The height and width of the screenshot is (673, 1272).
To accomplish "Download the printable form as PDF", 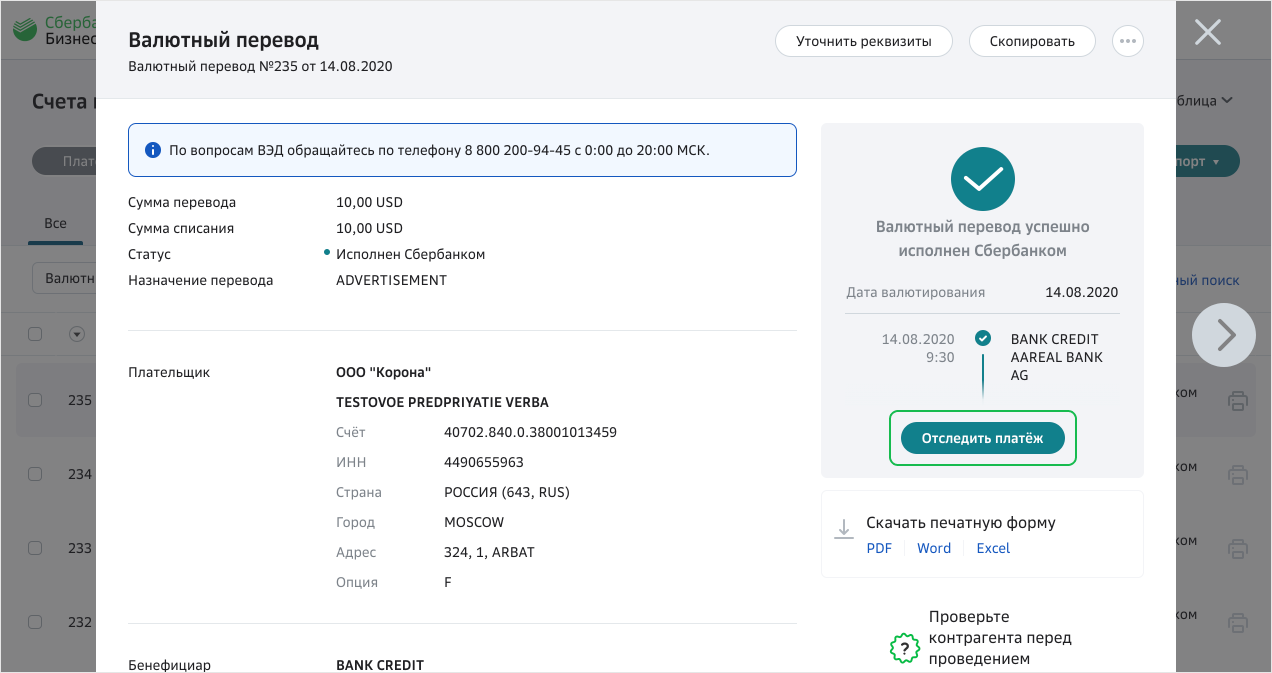I will click(x=879, y=548).
